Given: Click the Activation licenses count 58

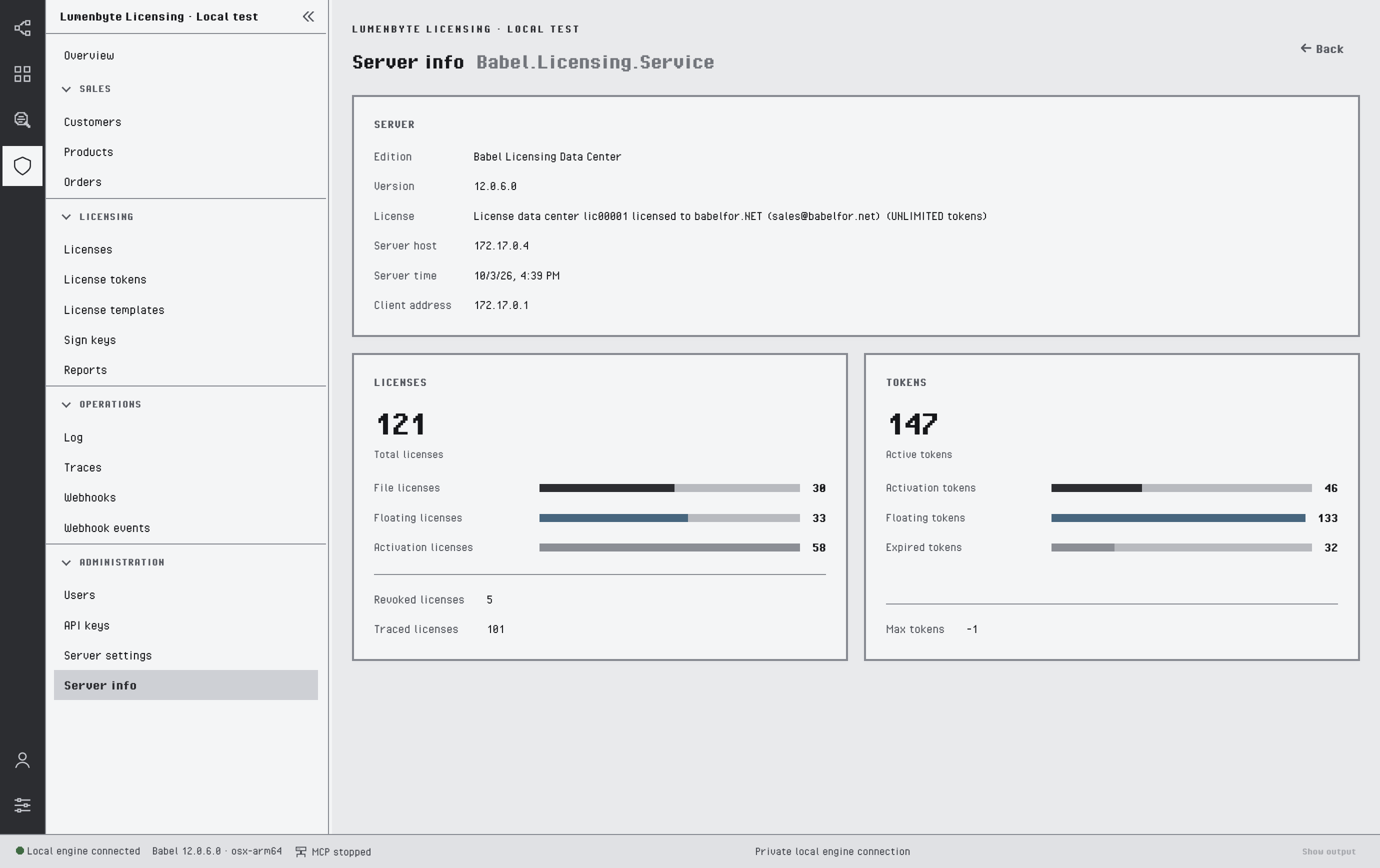Looking at the screenshot, I should pyautogui.click(x=819, y=548).
